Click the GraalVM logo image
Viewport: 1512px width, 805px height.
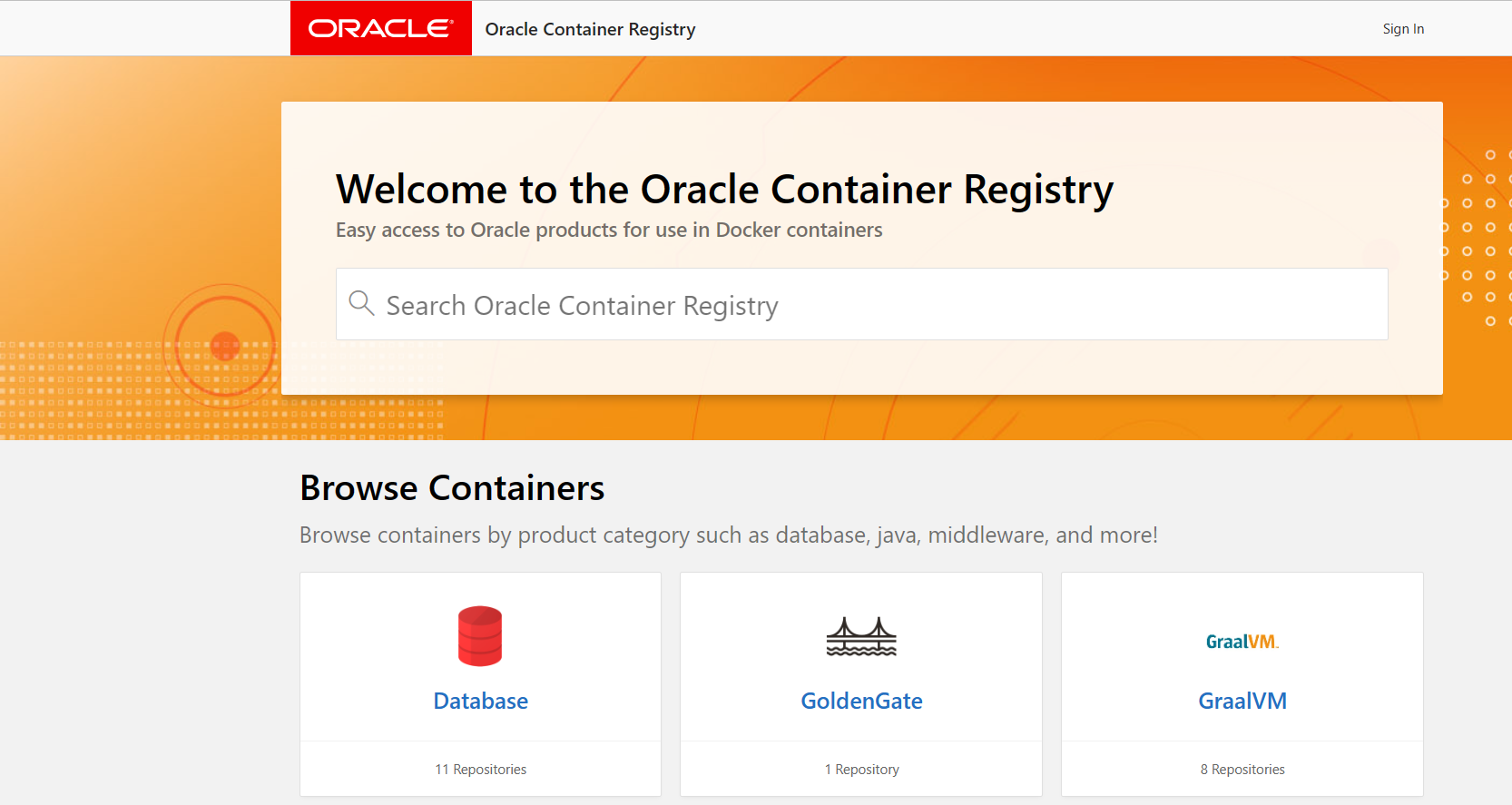pos(1242,642)
